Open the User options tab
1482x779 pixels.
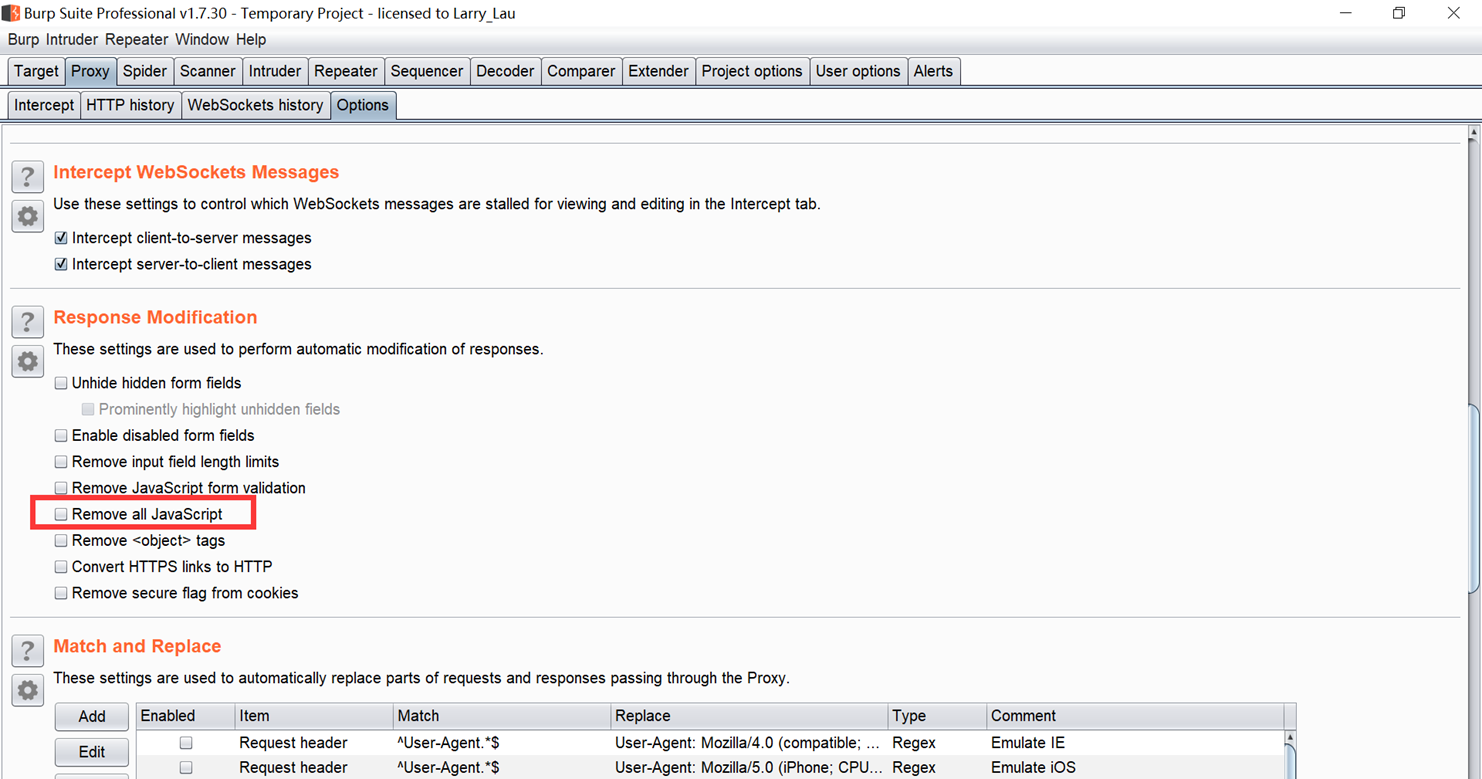pos(858,71)
